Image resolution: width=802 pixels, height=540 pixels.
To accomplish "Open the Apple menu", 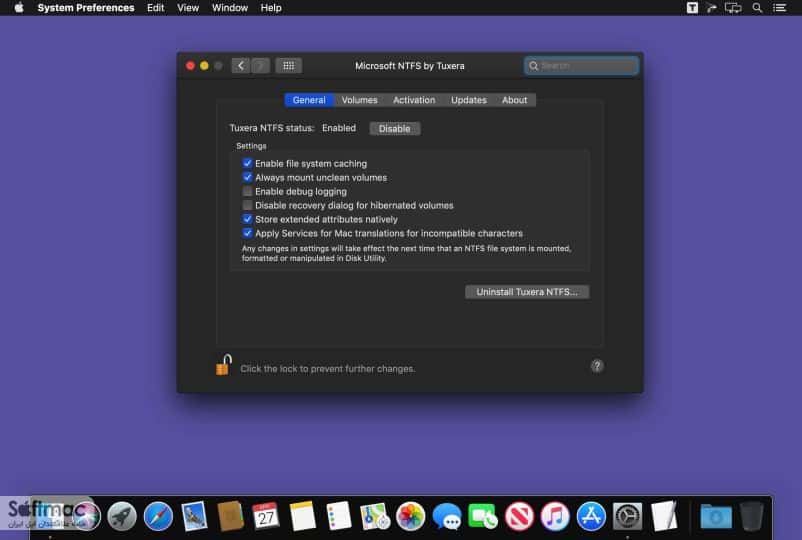I will pyautogui.click(x=19, y=8).
